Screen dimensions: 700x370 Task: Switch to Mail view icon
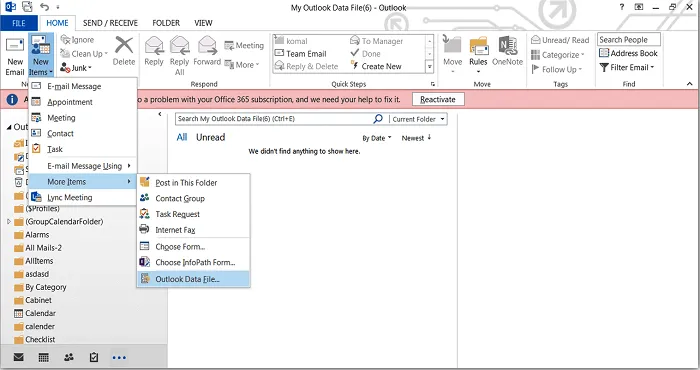coord(18,357)
